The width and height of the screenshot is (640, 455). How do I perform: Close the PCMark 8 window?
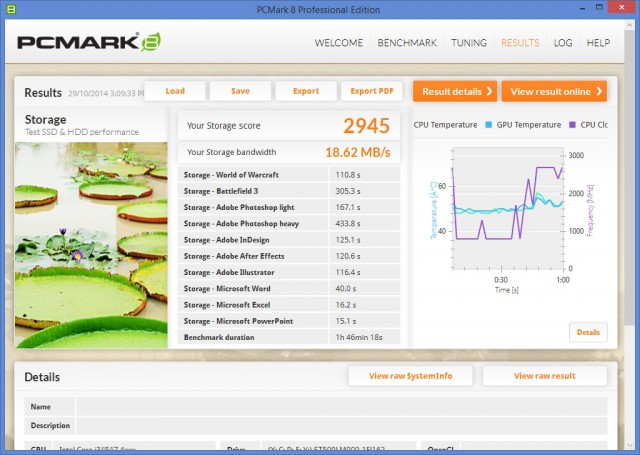(x=622, y=7)
